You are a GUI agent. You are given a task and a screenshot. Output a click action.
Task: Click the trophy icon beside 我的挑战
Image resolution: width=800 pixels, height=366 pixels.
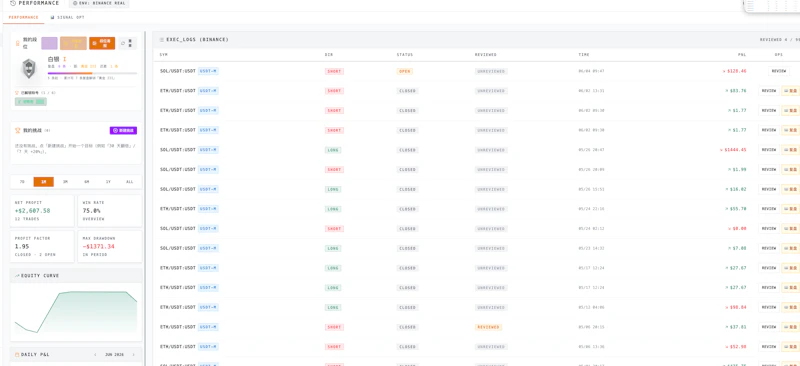(x=18, y=130)
